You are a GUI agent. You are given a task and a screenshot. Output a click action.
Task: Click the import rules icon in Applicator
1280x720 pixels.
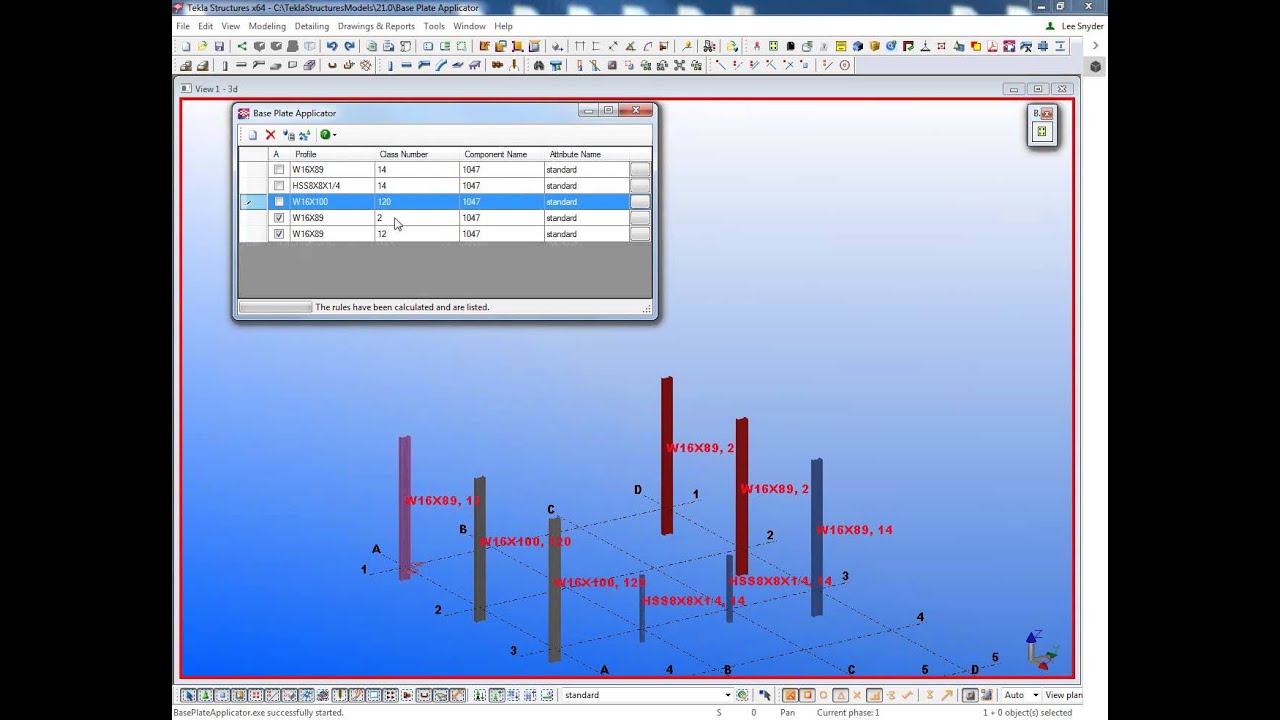coord(288,135)
